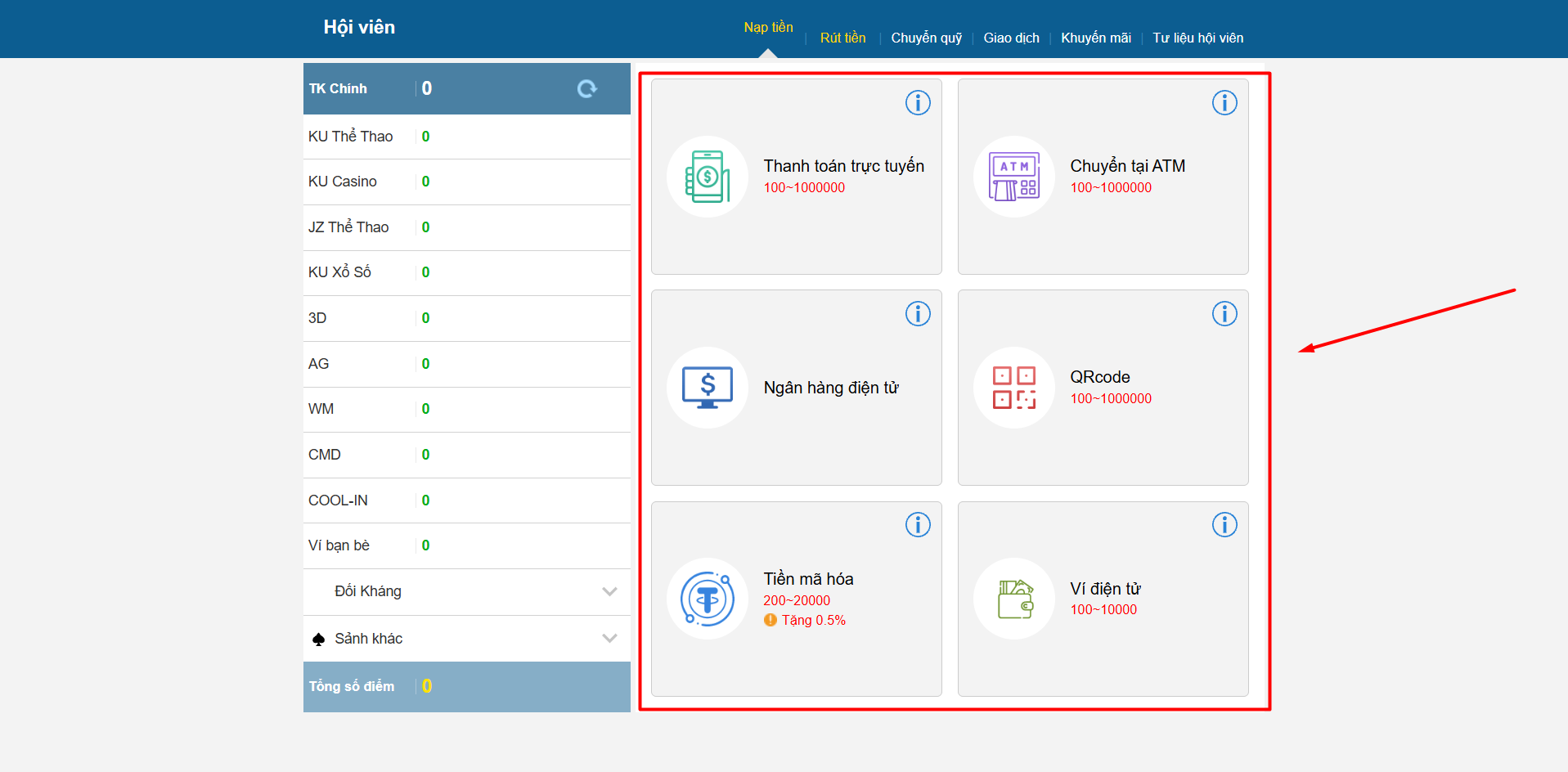The height and width of the screenshot is (772, 1568).
Task: Switch to the Rút tiền tab
Action: tap(842, 38)
